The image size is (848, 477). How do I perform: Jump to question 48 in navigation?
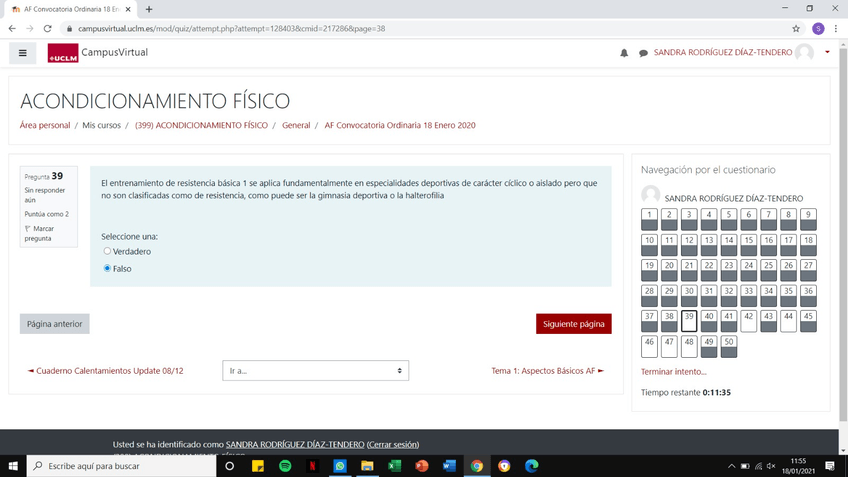(688, 346)
